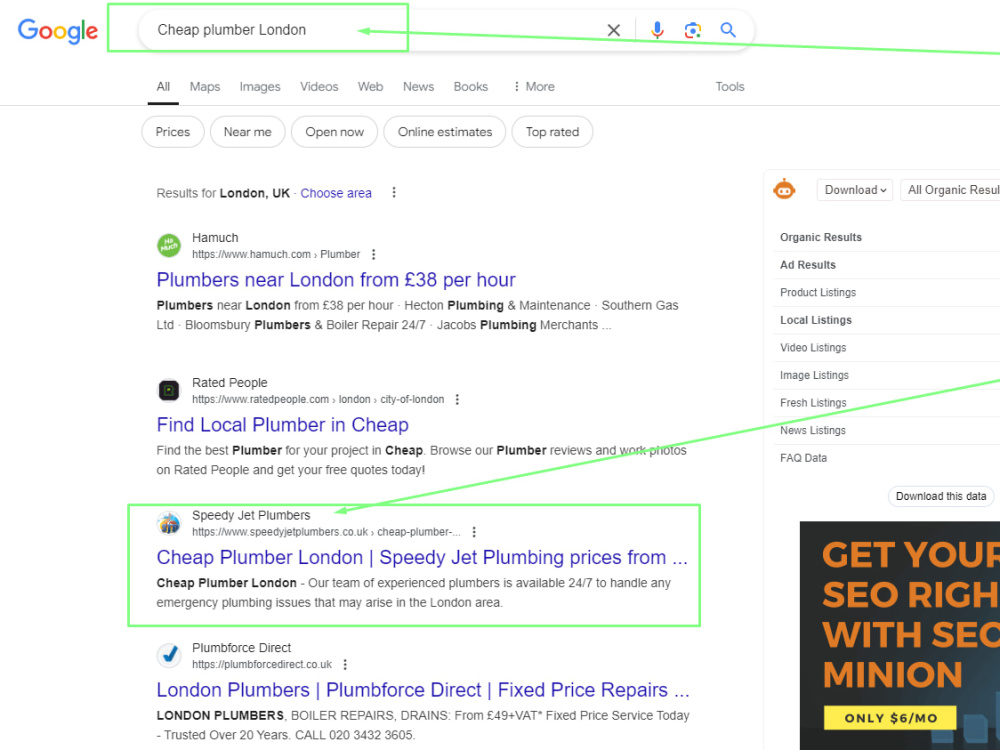
Task: Apply the Near me filter chip
Action: pos(247,132)
